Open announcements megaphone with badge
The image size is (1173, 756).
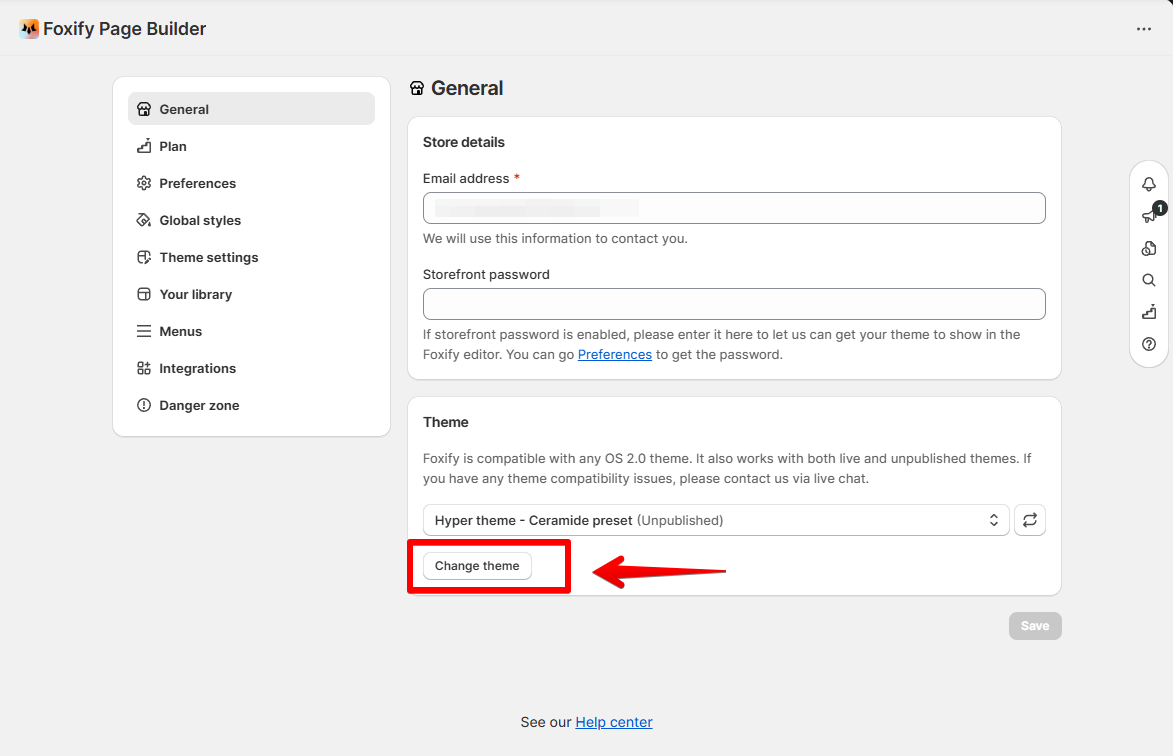1150,215
